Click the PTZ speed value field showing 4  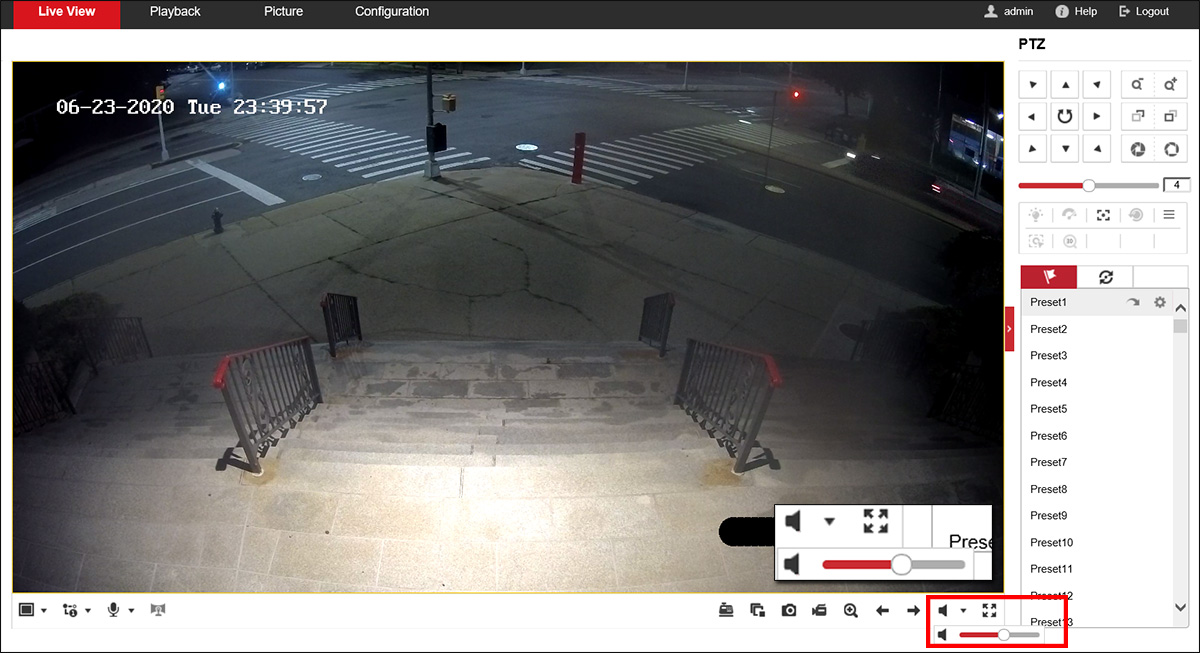(1176, 185)
